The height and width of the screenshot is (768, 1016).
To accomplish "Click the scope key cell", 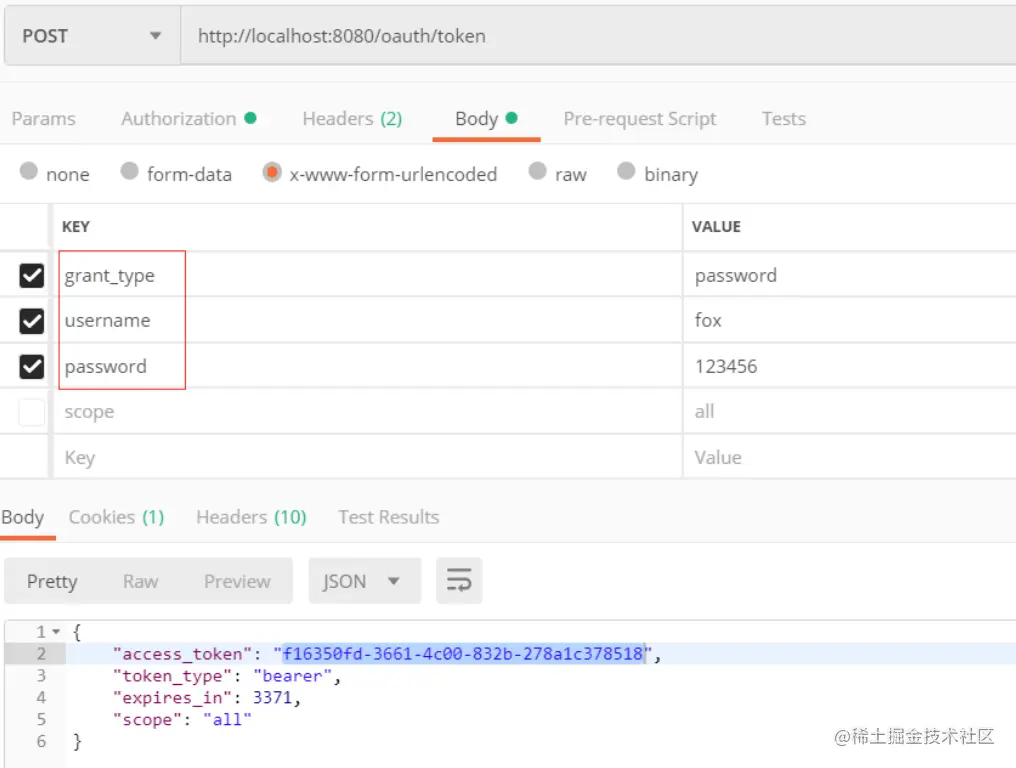I will point(367,412).
